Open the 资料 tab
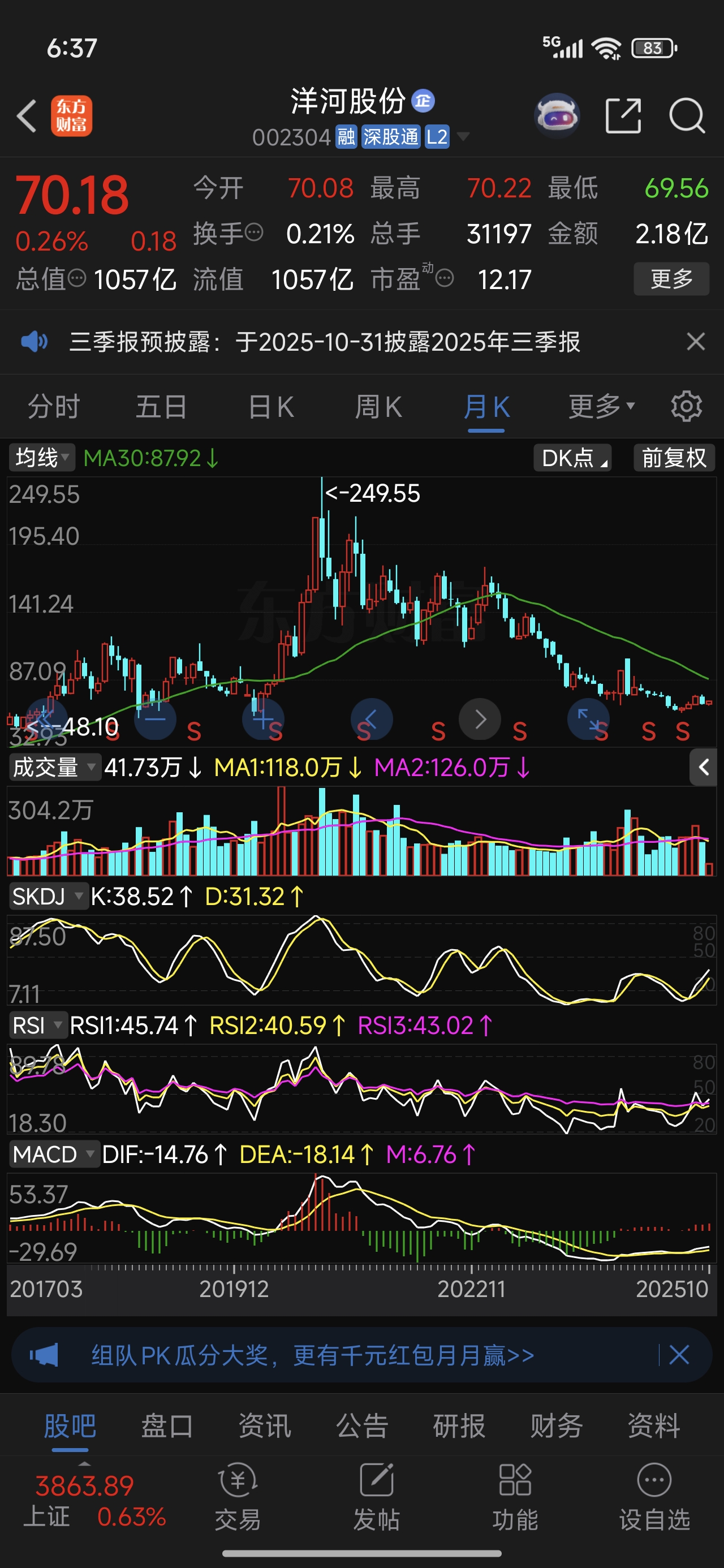This screenshot has width=724, height=1568. (x=654, y=1425)
